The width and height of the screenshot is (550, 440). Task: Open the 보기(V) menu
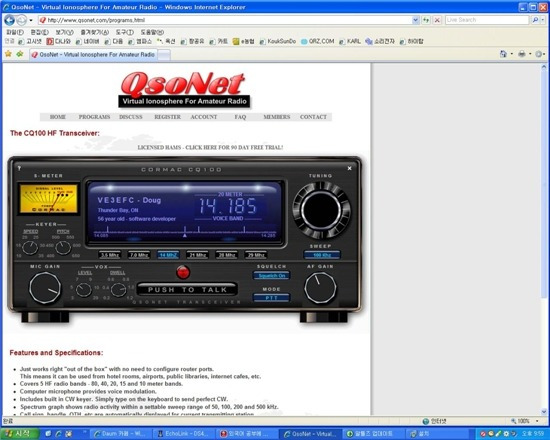click(x=64, y=32)
